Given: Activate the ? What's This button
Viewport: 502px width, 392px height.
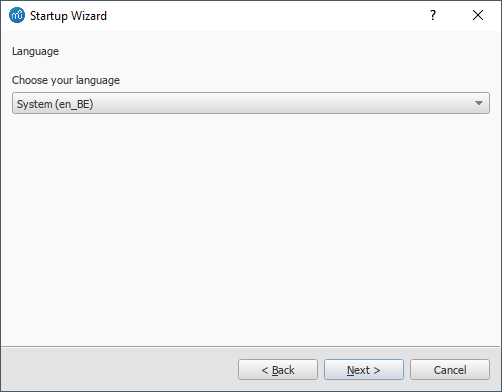Looking at the screenshot, I should [x=433, y=15].
